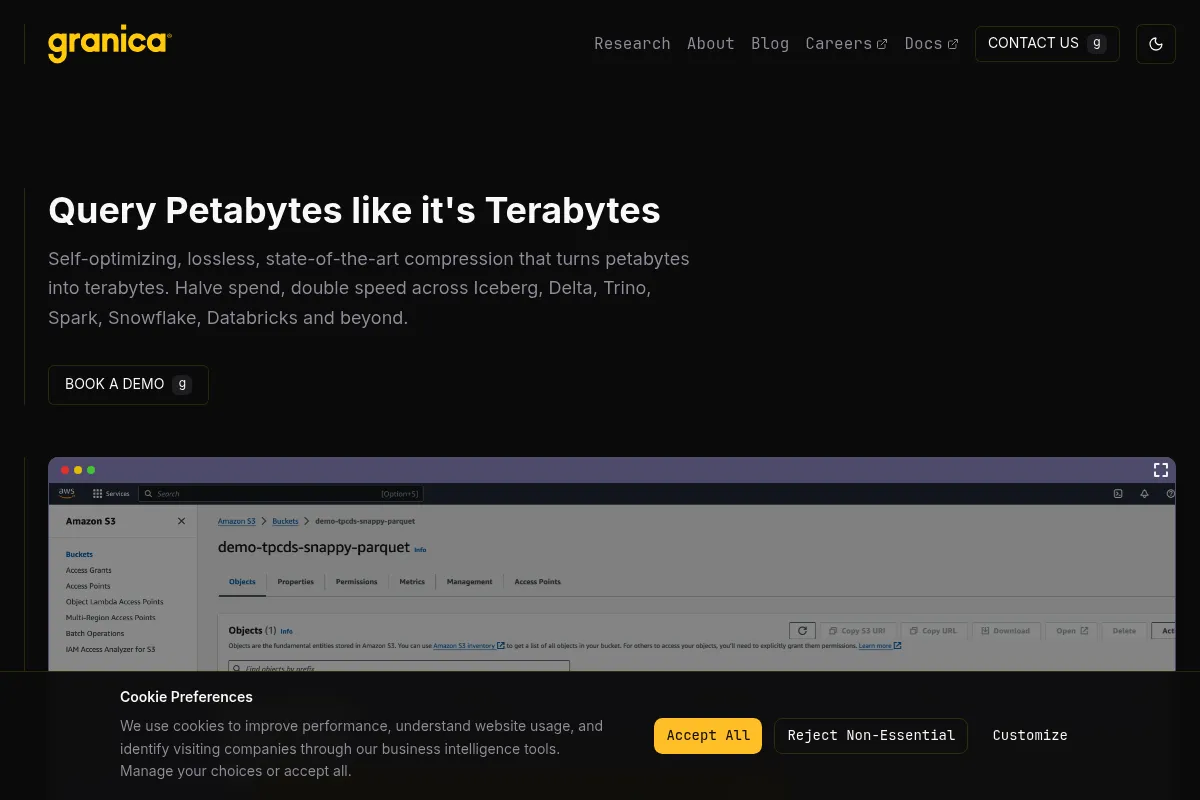Toggle dark mode moon icon

(1156, 44)
